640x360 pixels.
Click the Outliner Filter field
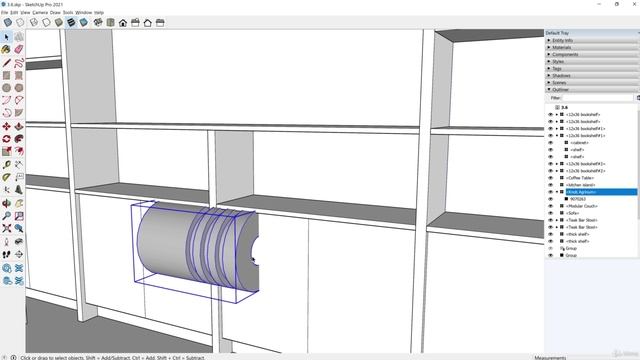[x=598, y=98]
